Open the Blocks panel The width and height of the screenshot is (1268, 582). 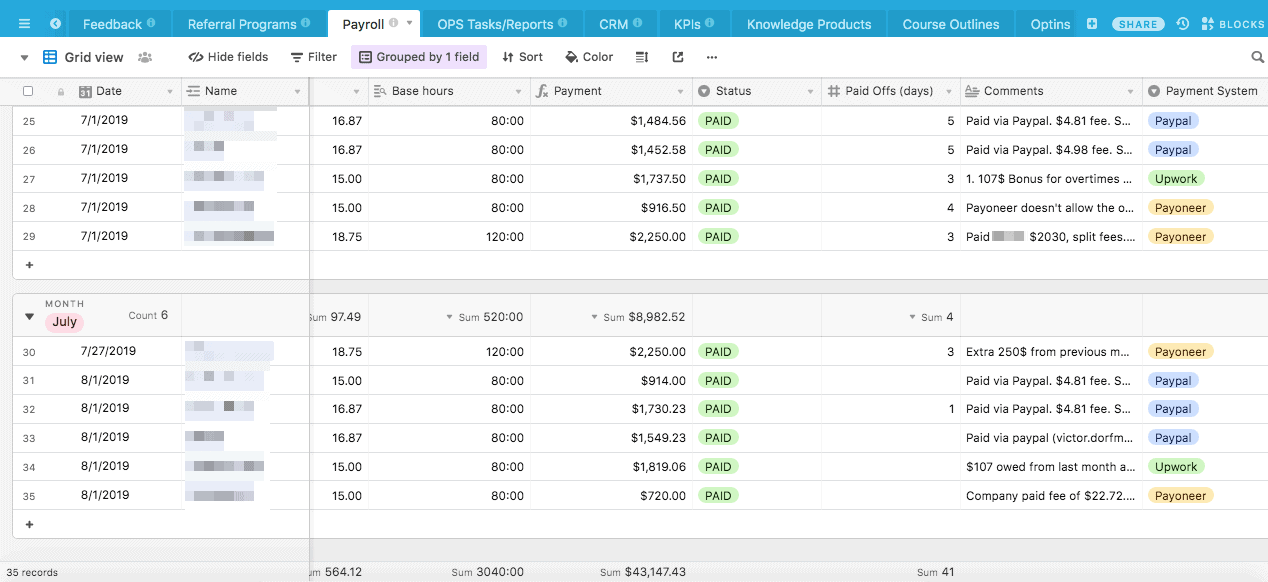(x=1232, y=24)
